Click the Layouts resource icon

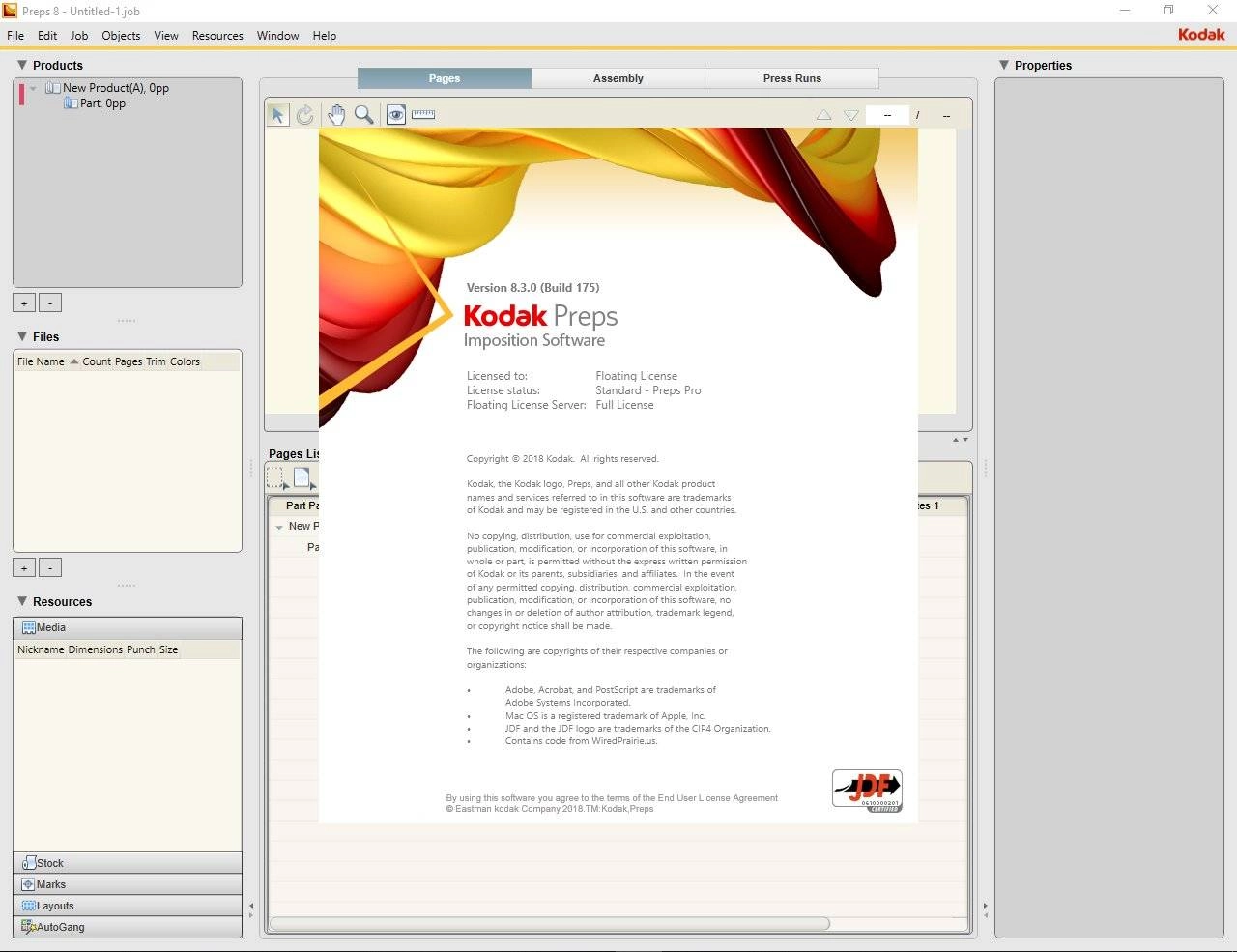29,906
